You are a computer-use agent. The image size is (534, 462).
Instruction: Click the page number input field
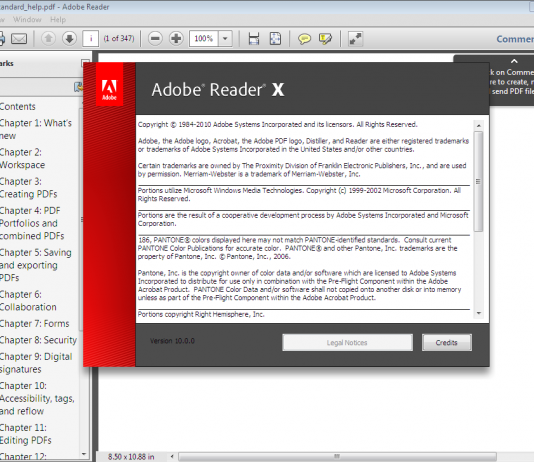[91, 38]
